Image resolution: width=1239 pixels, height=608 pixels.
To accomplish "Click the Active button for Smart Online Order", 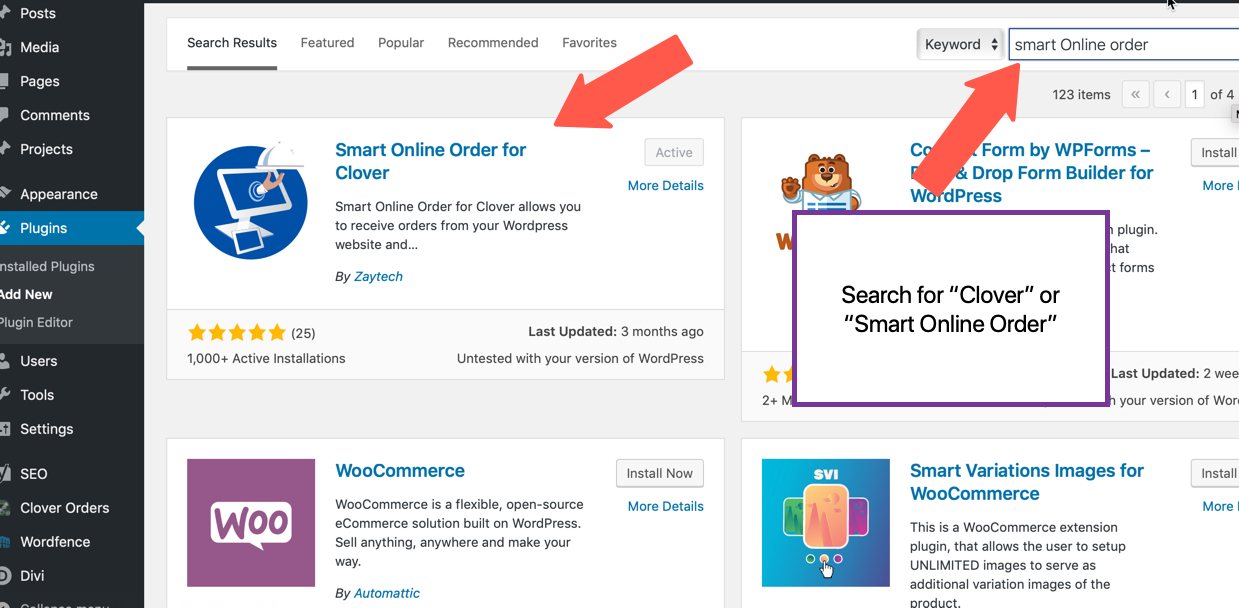I will pyautogui.click(x=674, y=152).
